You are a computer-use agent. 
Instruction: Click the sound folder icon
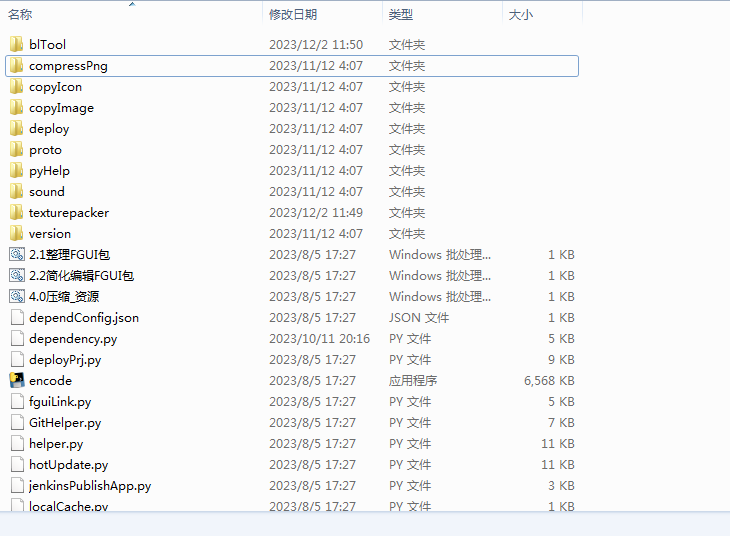point(16,192)
